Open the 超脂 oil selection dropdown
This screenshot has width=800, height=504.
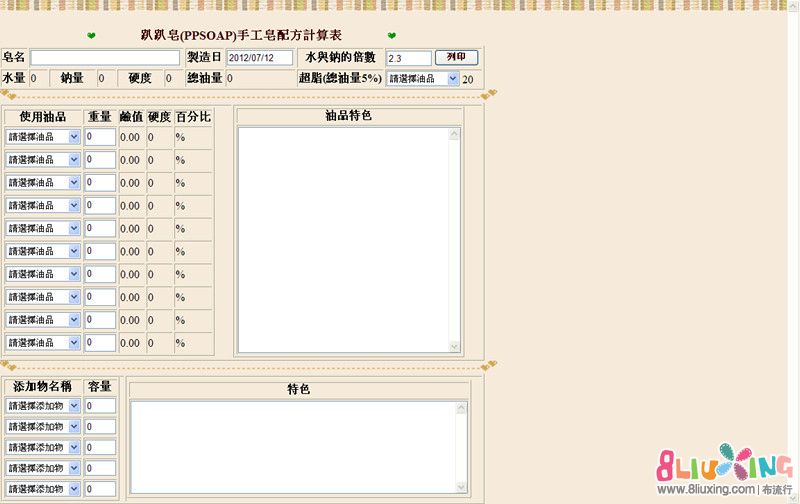(x=422, y=78)
